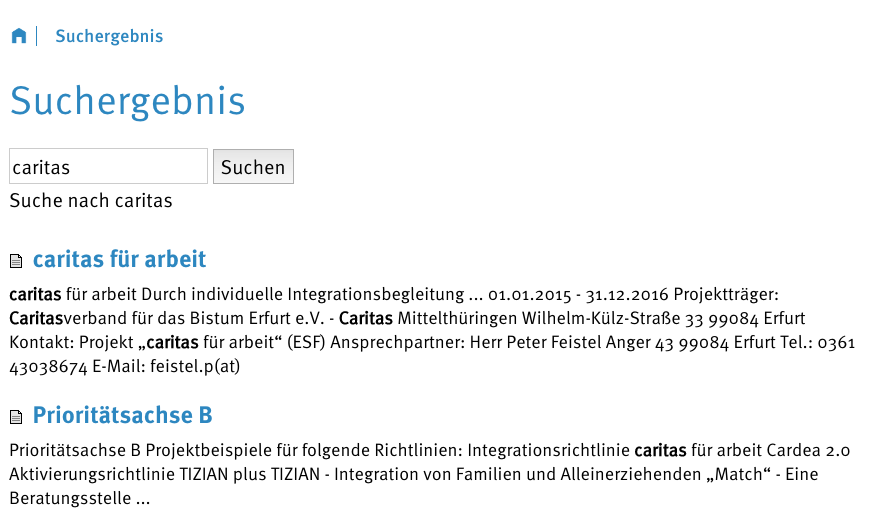Focus the search field containing caritas

[109, 166]
